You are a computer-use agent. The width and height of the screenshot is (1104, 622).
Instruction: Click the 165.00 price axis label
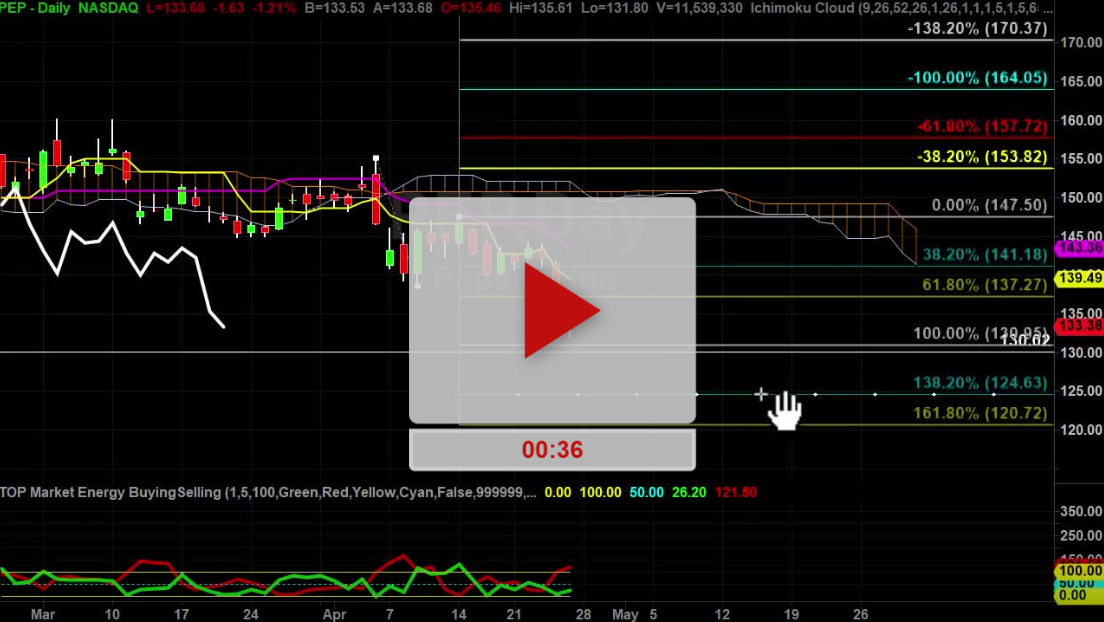coord(1081,81)
